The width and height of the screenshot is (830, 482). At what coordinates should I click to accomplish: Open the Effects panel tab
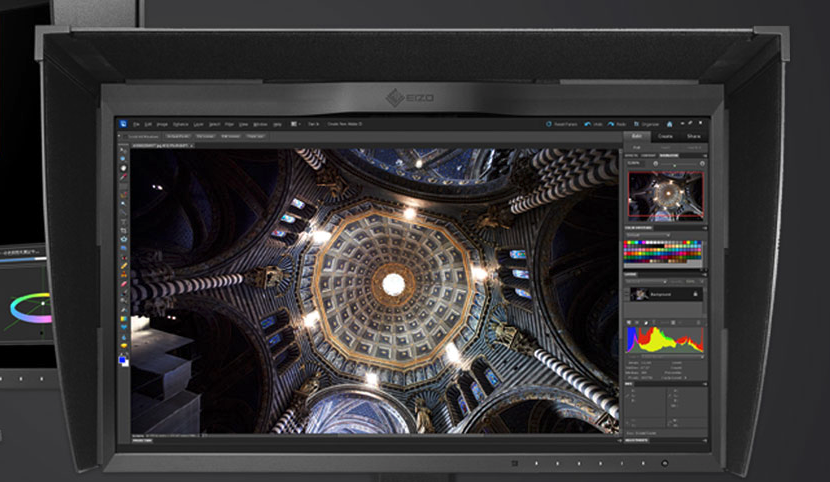coord(631,156)
